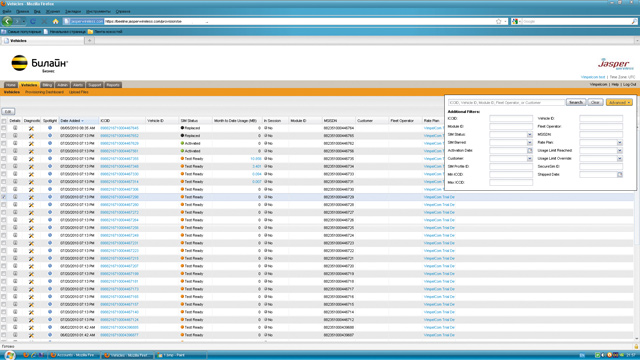Viewport: 640px width, 360px height.
Task: Open details icon of the highlighted checked row
Action: 15,197
